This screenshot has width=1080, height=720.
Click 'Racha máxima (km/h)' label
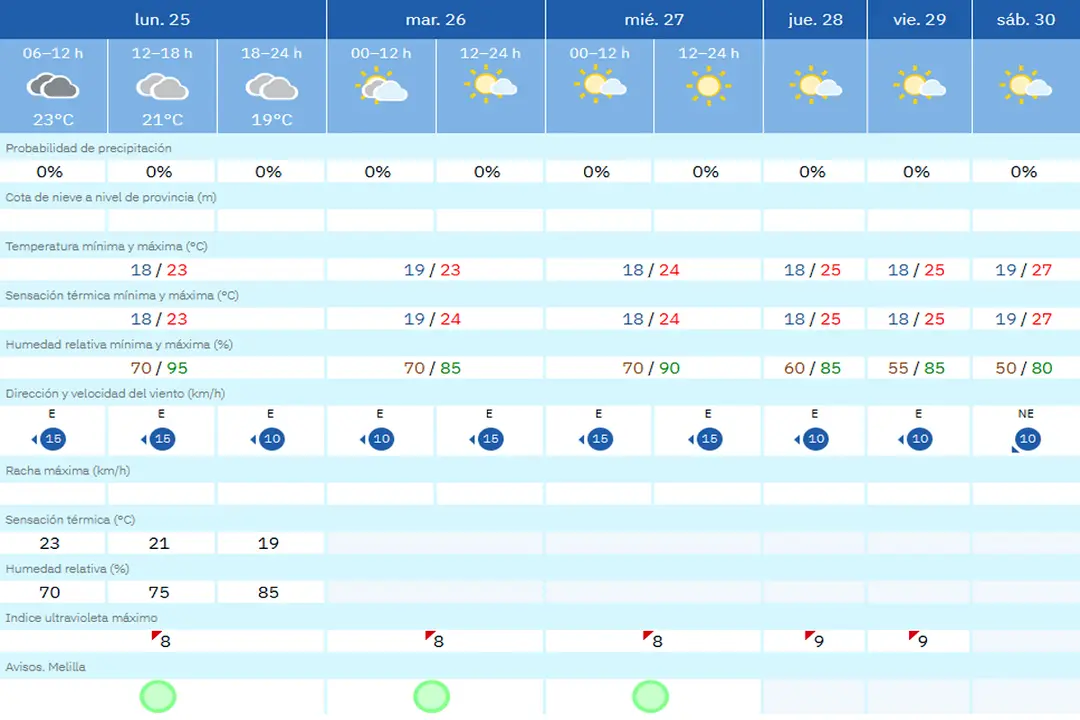pos(68,471)
